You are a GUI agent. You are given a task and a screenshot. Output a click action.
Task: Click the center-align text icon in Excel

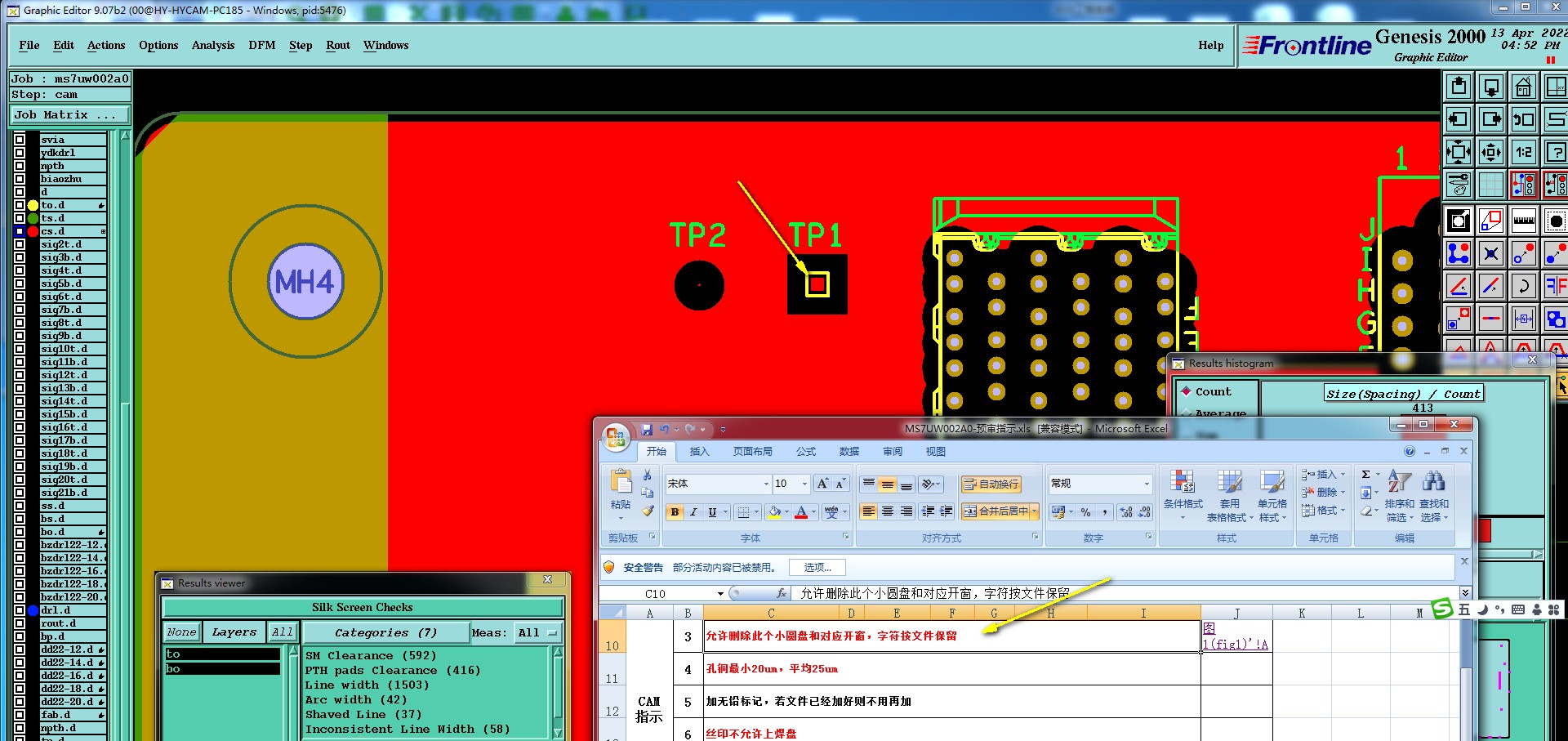pyautogui.click(x=887, y=511)
